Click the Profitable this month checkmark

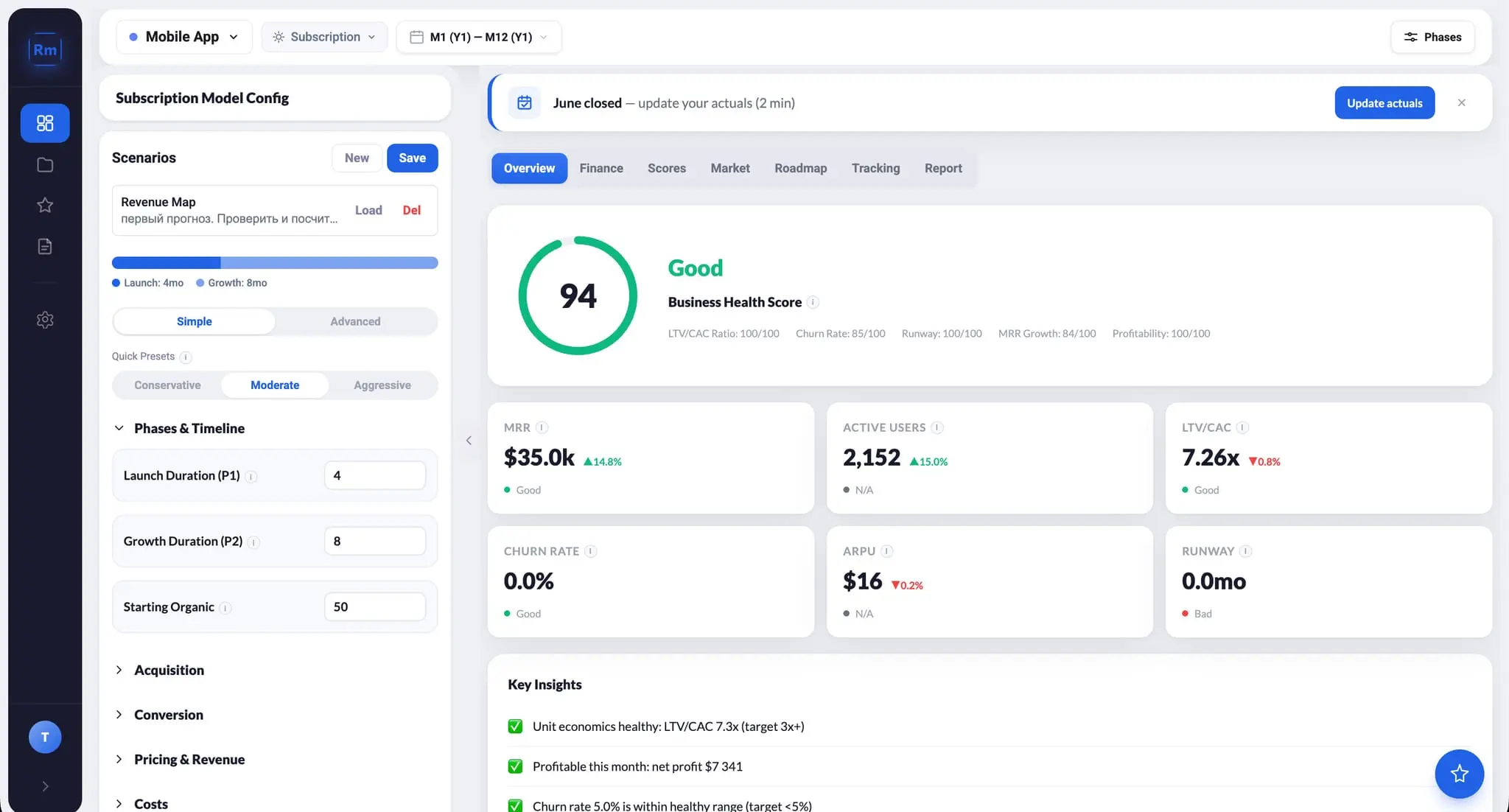tap(516, 766)
